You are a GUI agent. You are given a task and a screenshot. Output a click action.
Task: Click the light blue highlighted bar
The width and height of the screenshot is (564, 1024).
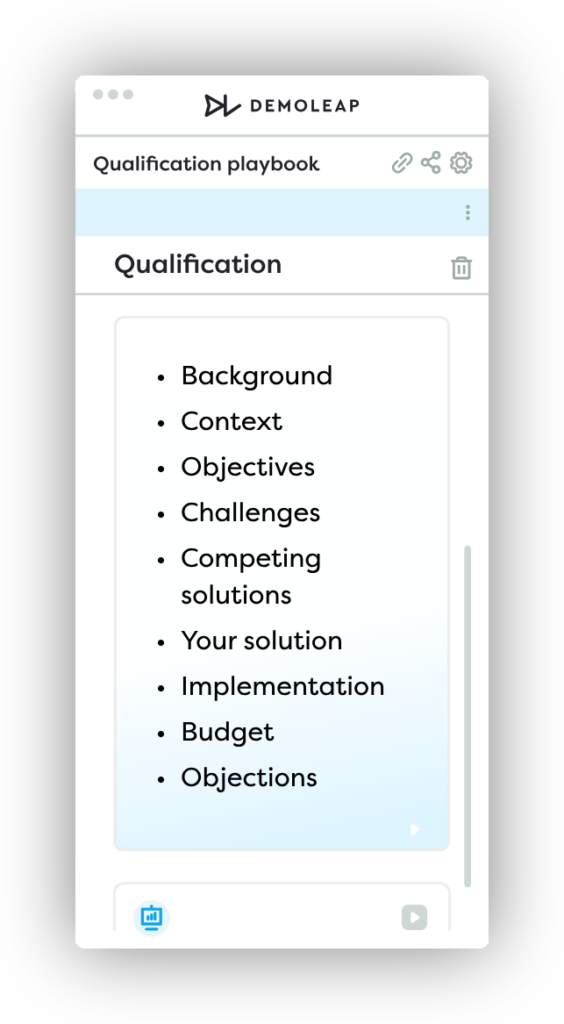point(282,212)
